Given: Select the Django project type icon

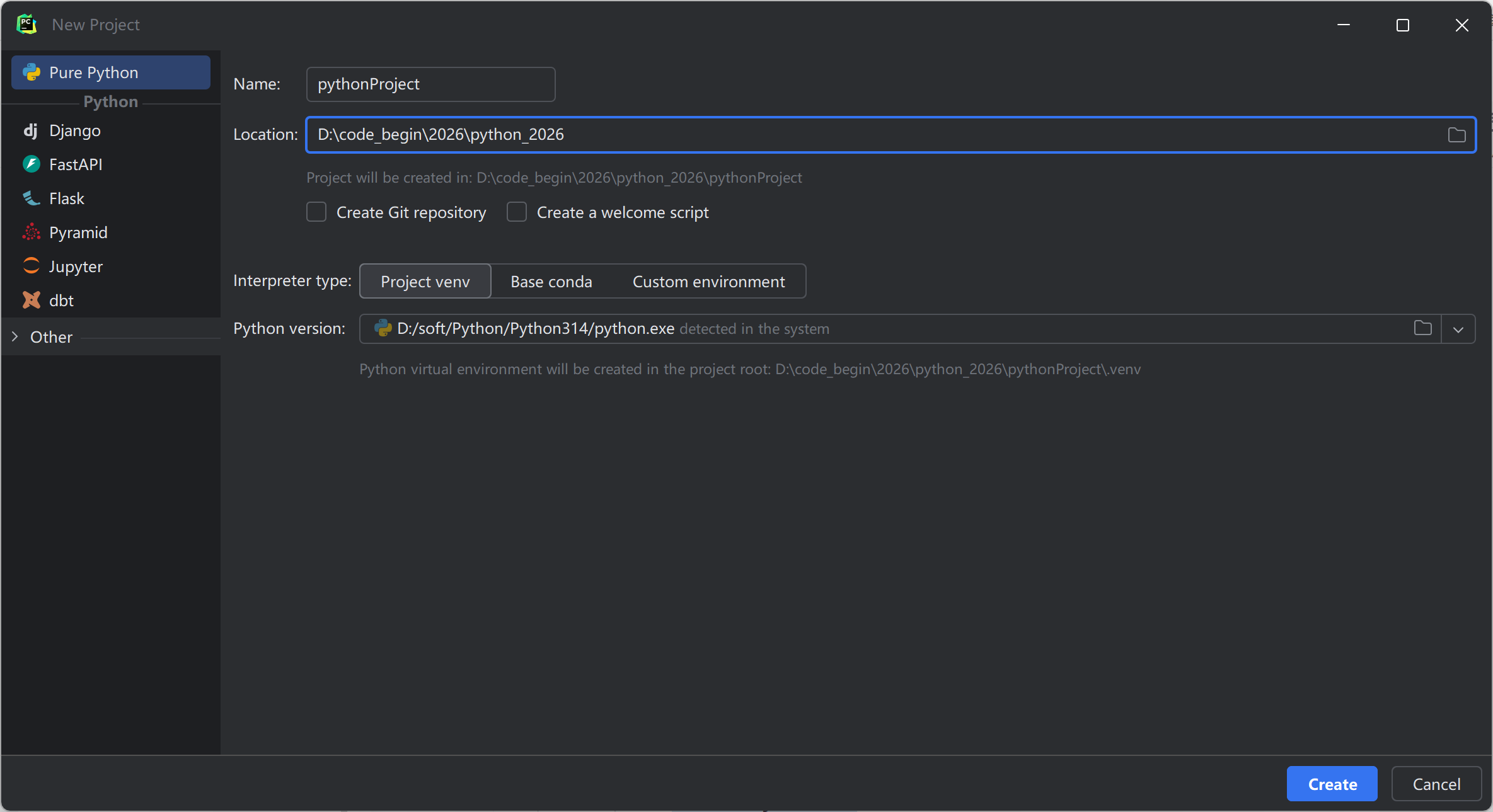Looking at the screenshot, I should [x=30, y=130].
